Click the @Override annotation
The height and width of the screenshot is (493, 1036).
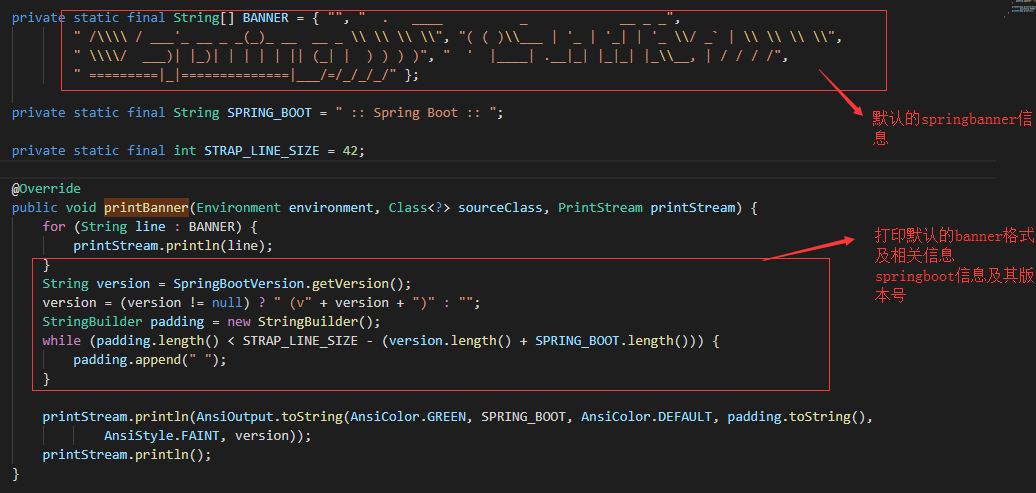click(46, 189)
